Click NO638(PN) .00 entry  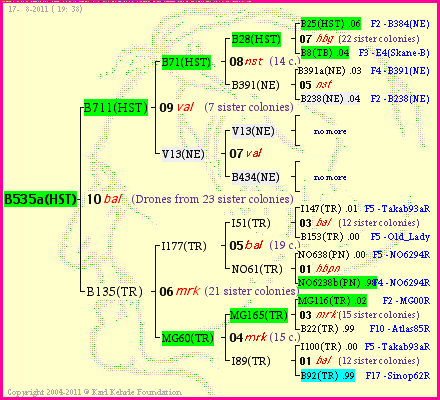point(332,255)
